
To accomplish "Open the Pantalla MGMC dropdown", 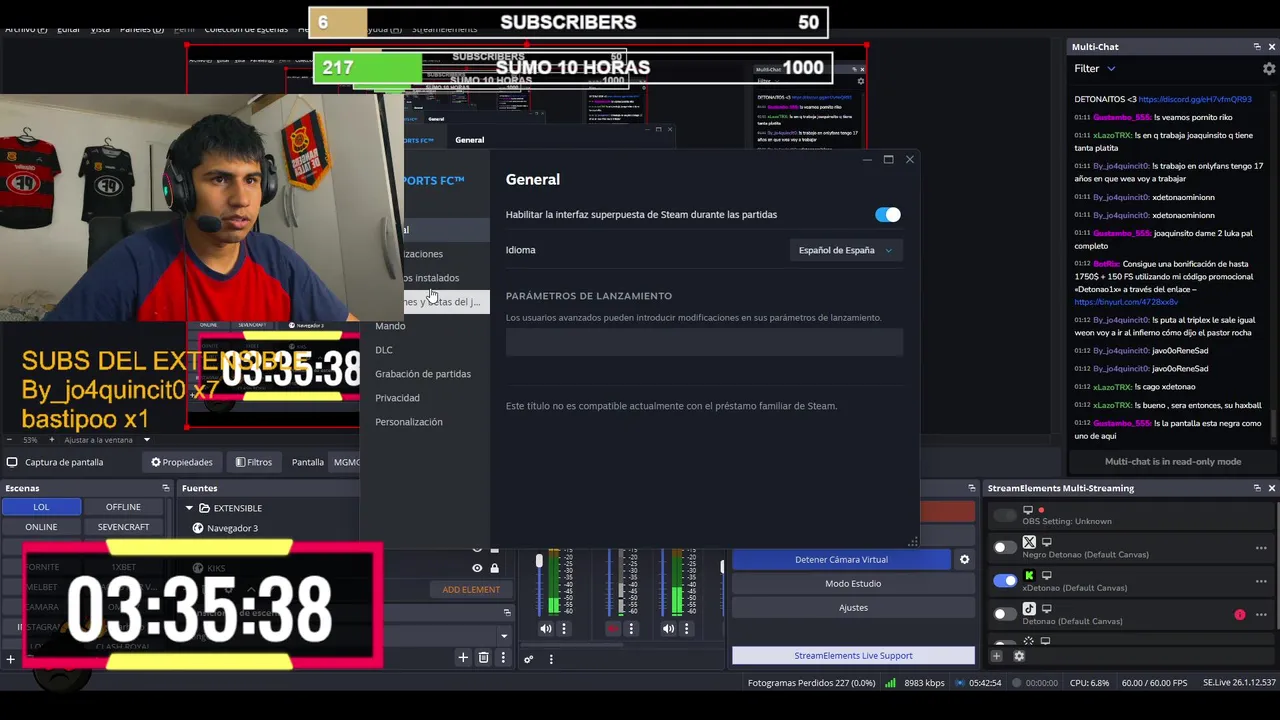I will 346,462.
